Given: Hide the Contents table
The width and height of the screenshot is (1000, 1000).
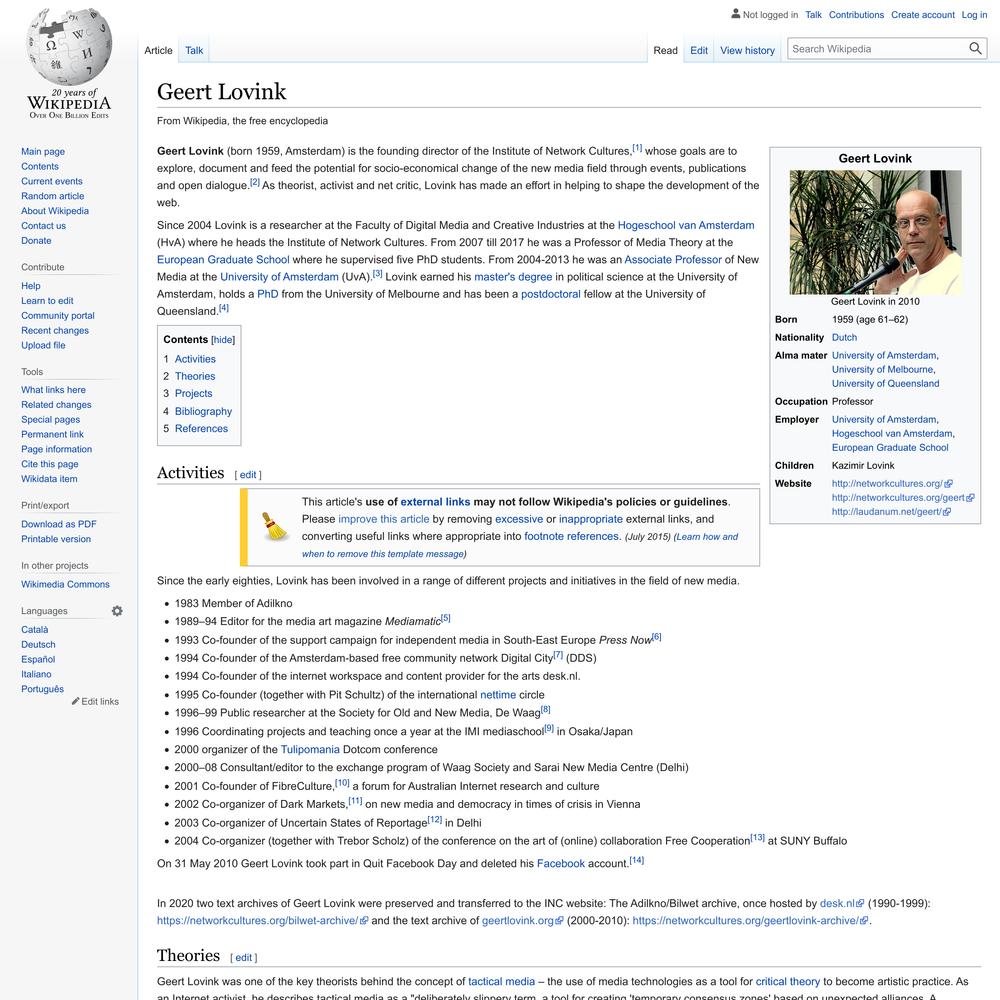Looking at the screenshot, I should (x=223, y=340).
